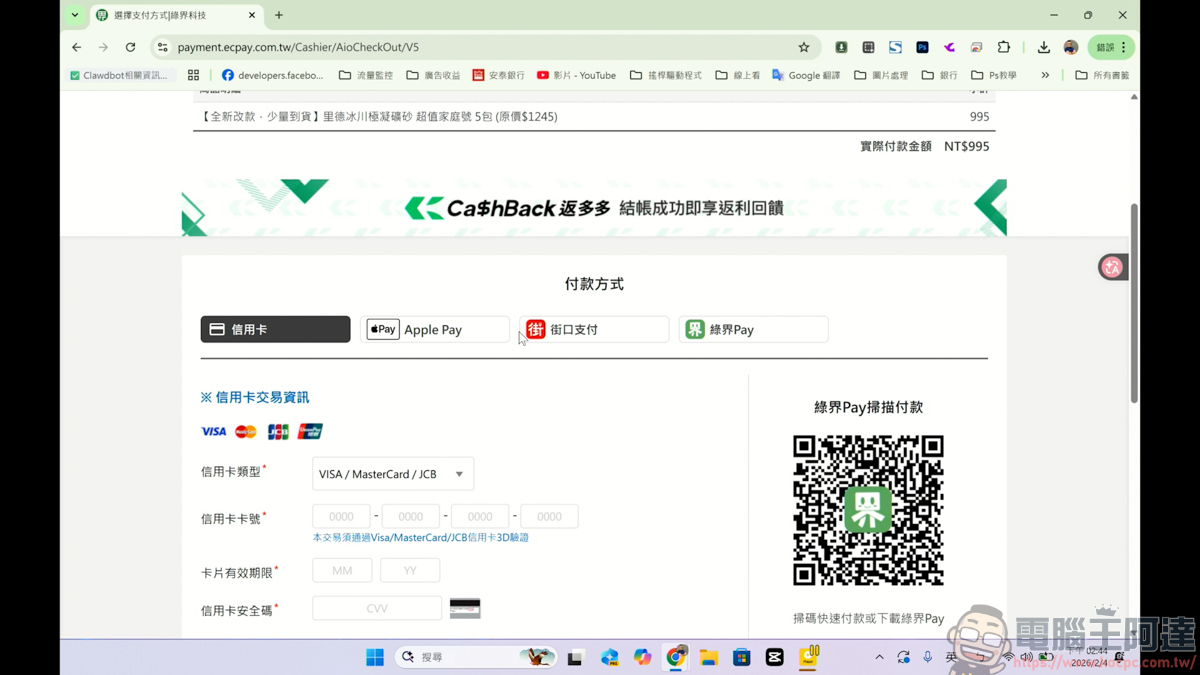Click the third card number field

[x=480, y=516]
